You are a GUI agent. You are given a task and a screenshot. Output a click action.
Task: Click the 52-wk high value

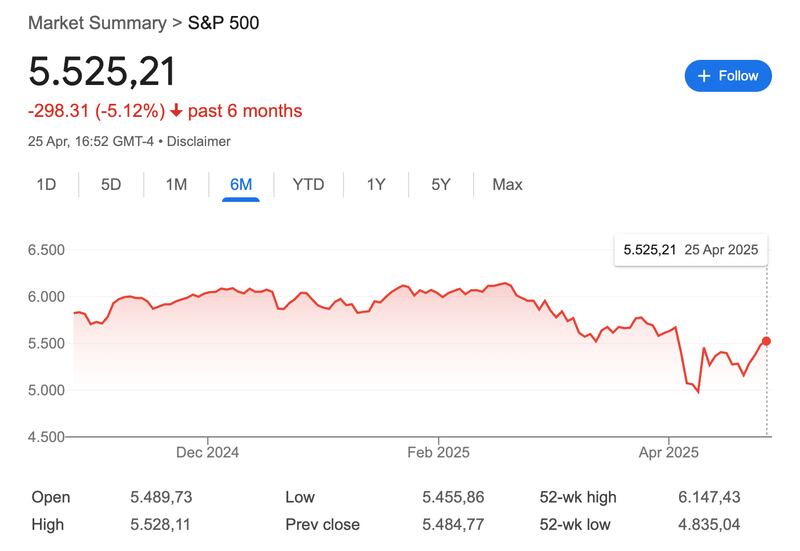tap(709, 497)
